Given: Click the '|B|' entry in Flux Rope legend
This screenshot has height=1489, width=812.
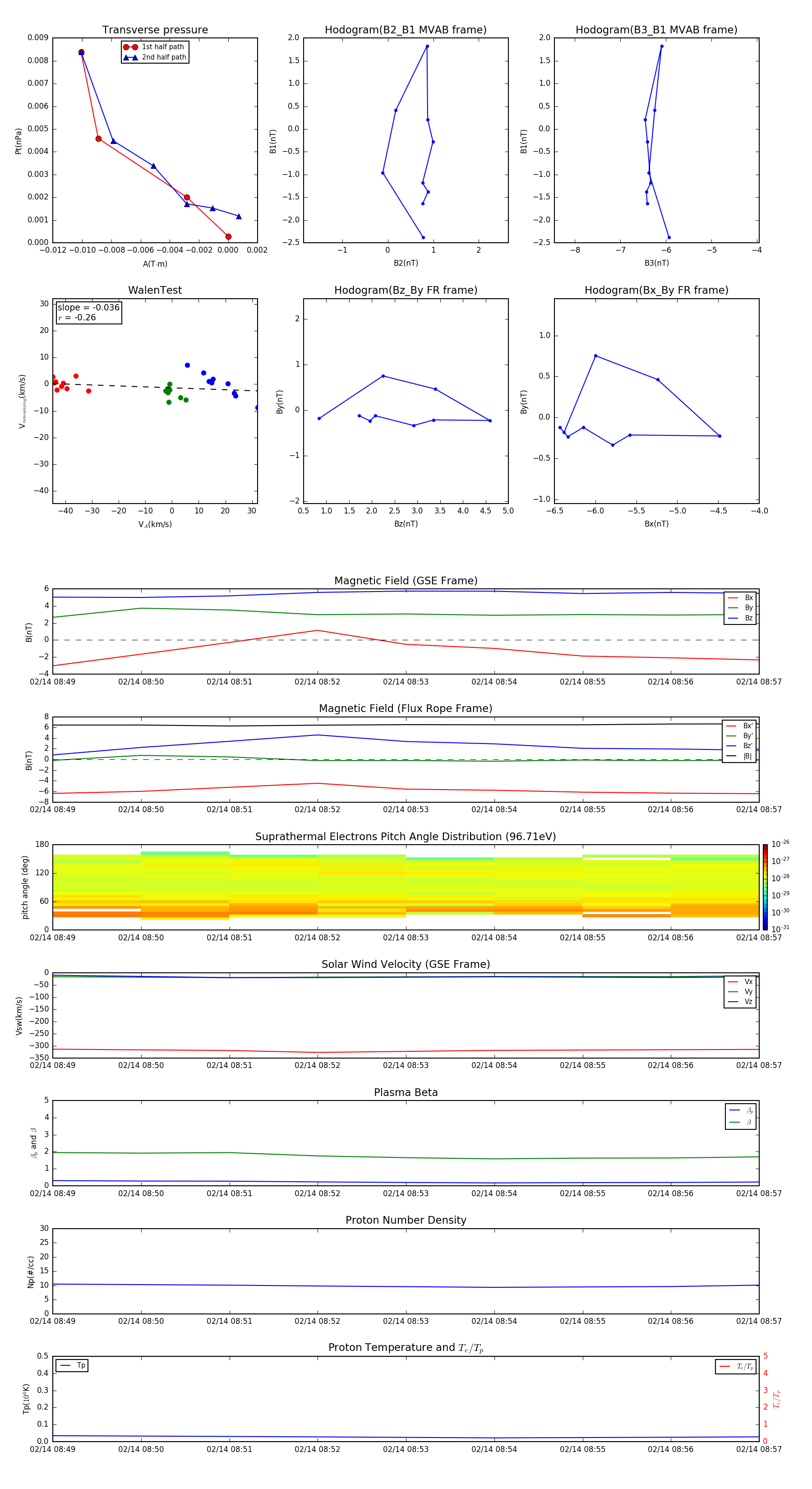Looking at the screenshot, I should pos(740,756).
